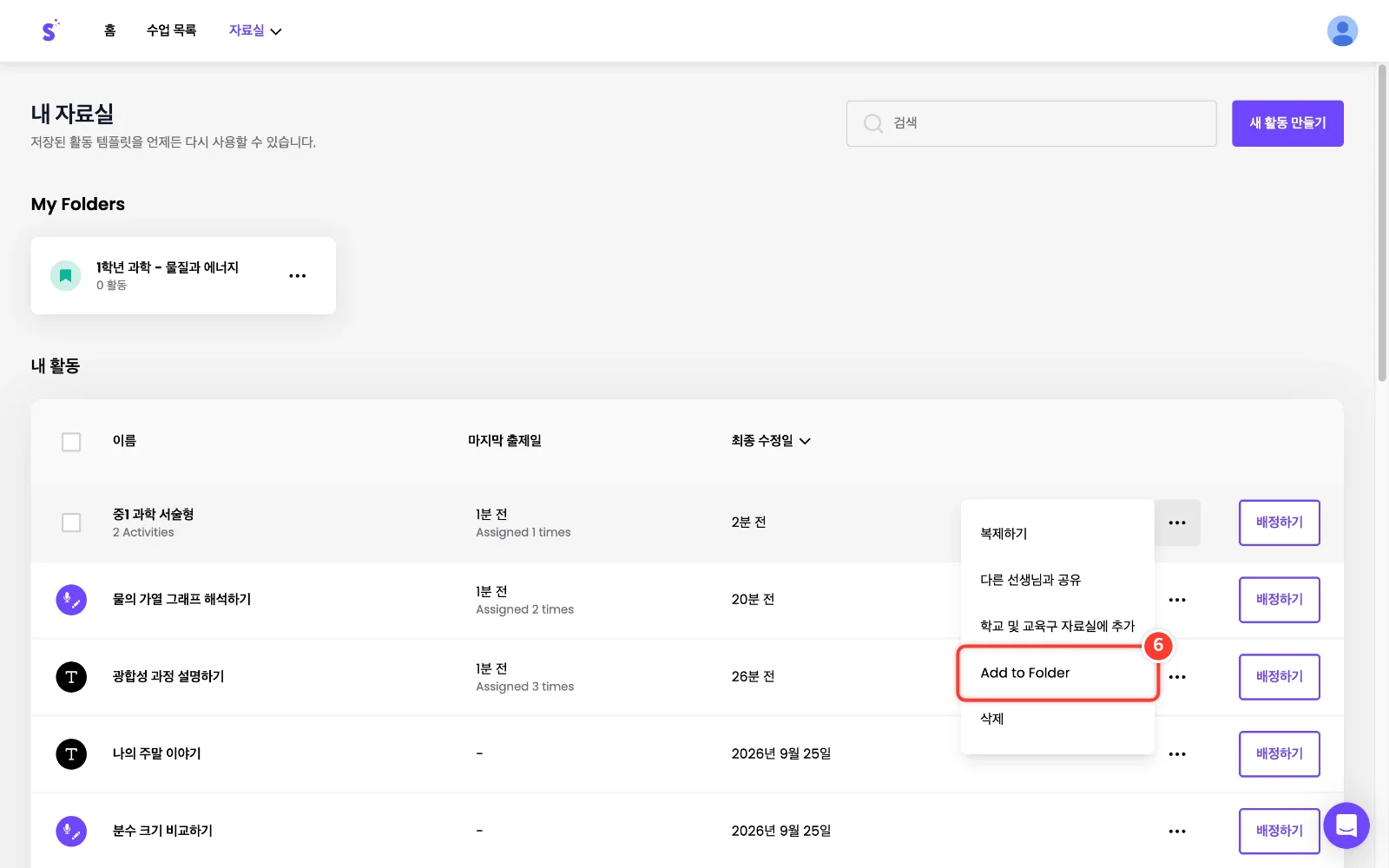
Task: Click the search magnifier icon
Action: pos(872,123)
